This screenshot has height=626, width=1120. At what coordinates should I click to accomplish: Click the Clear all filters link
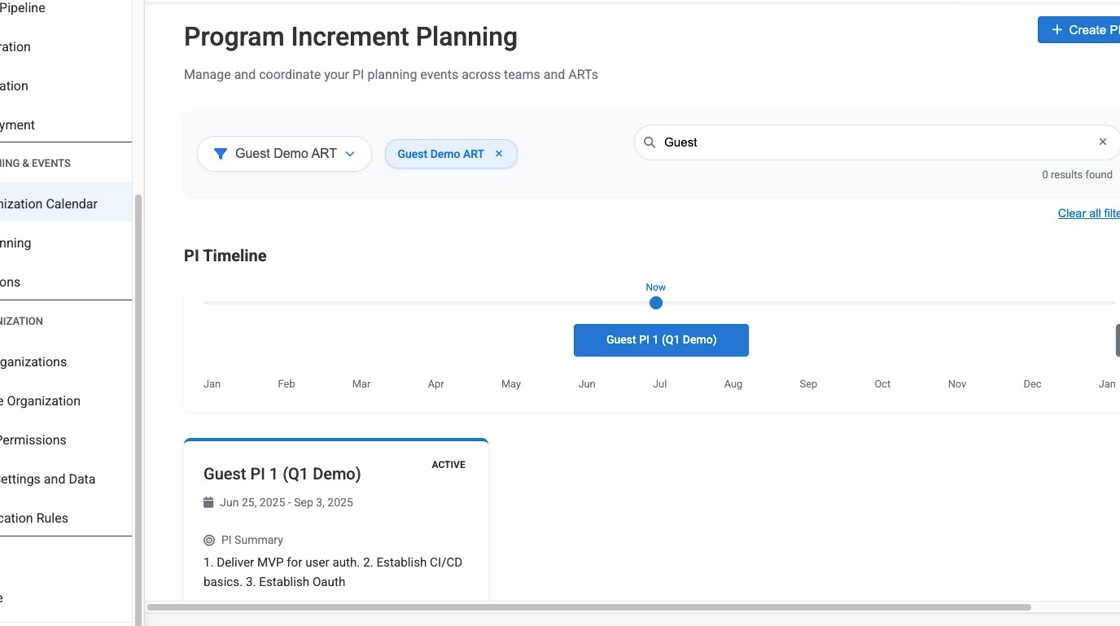point(1089,213)
